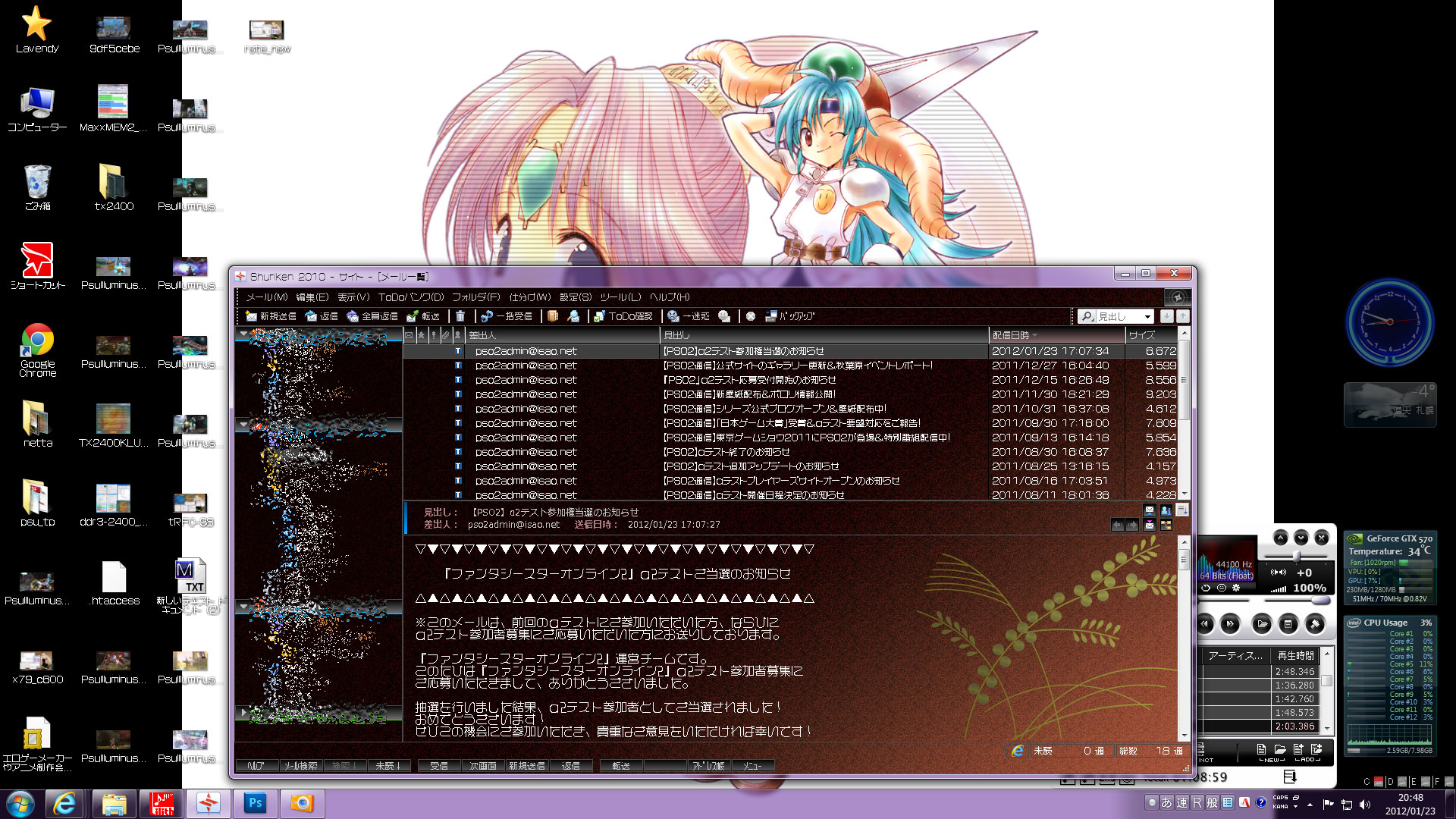Click Photoshop icon on the taskbar
The width and height of the screenshot is (1456, 819).
tap(255, 803)
